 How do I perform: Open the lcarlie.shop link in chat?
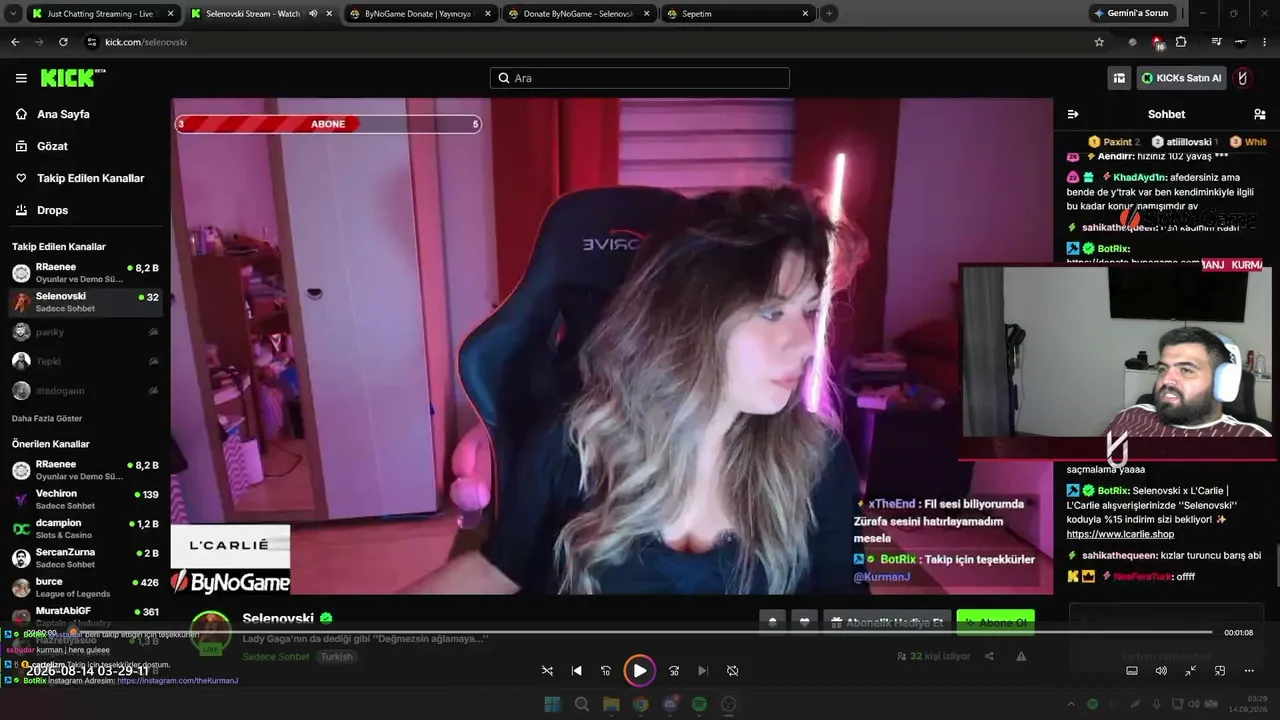1120,534
